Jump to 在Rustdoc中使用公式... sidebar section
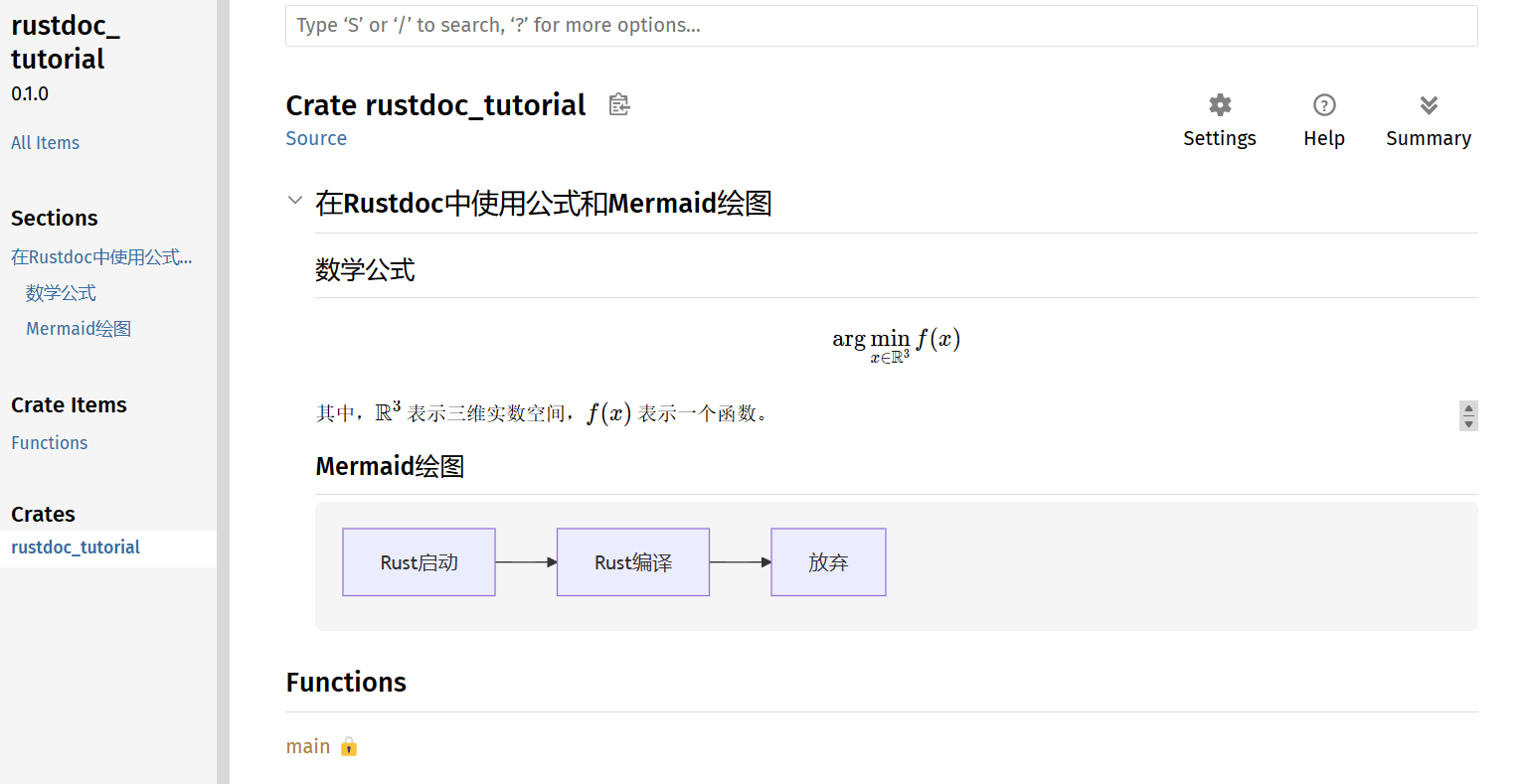The image size is (1529, 784). 101,256
